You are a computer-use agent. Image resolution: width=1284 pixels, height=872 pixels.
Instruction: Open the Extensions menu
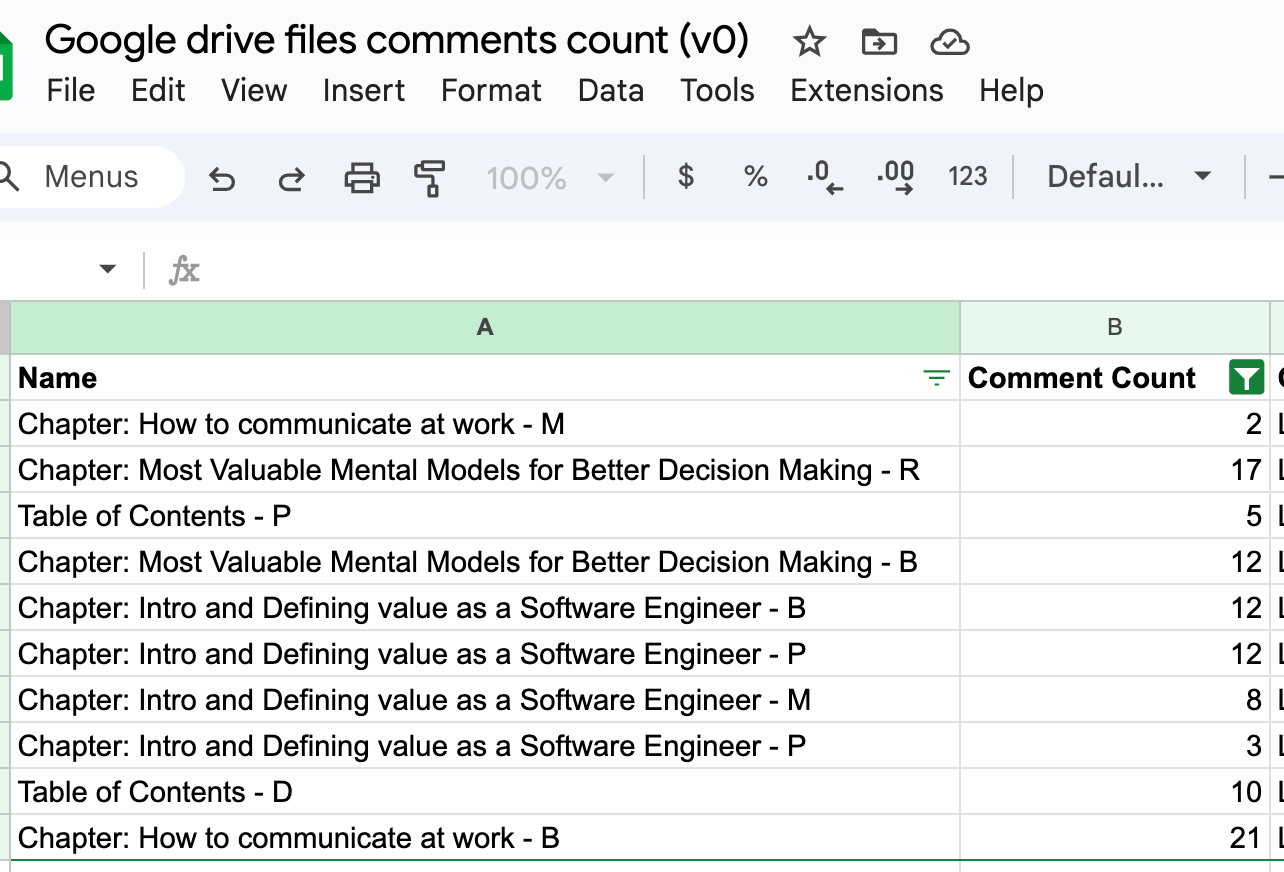pyautogui.click(x=866, y=90)
